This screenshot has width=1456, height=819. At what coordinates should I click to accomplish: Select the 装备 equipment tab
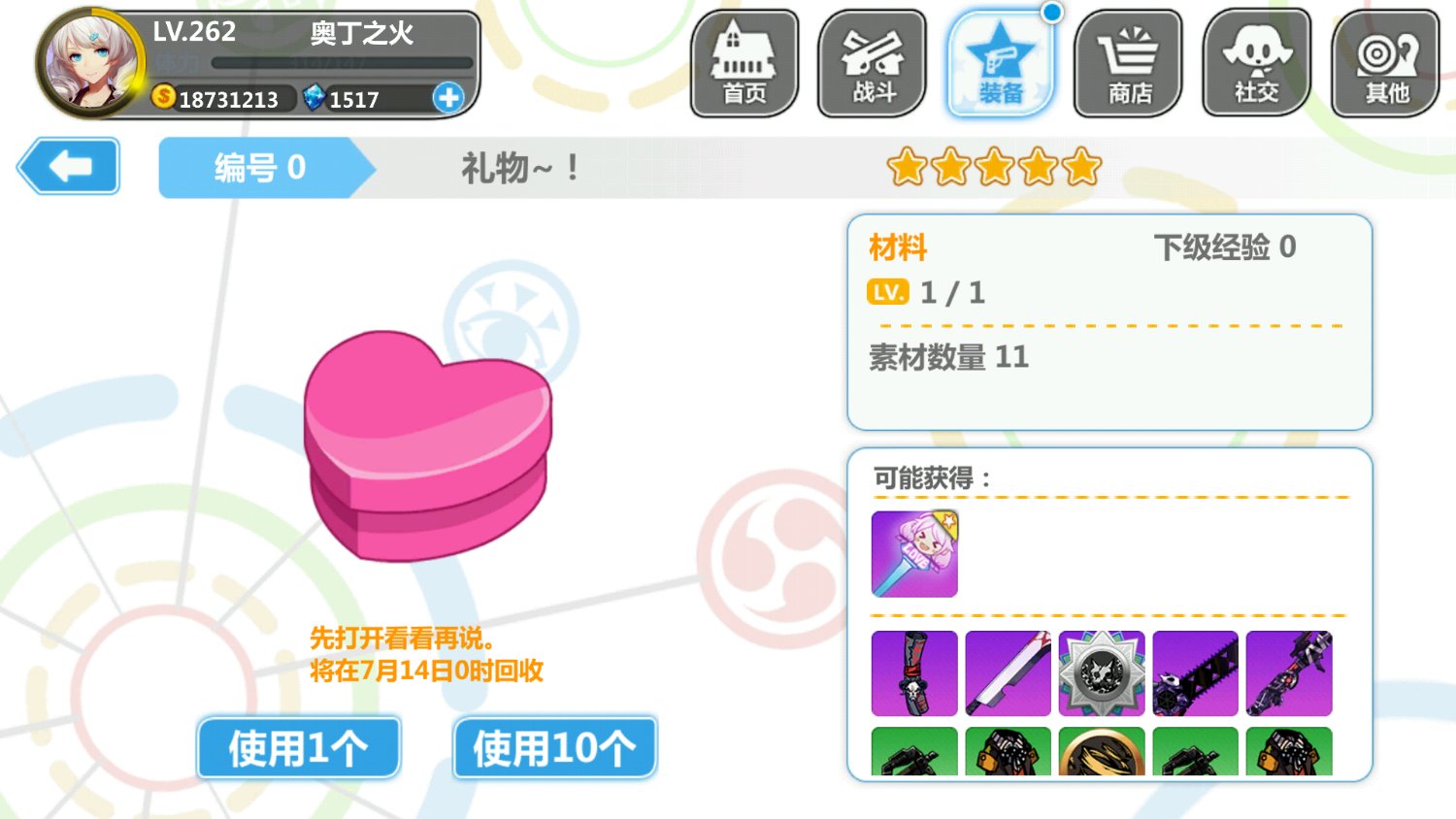1001,64
